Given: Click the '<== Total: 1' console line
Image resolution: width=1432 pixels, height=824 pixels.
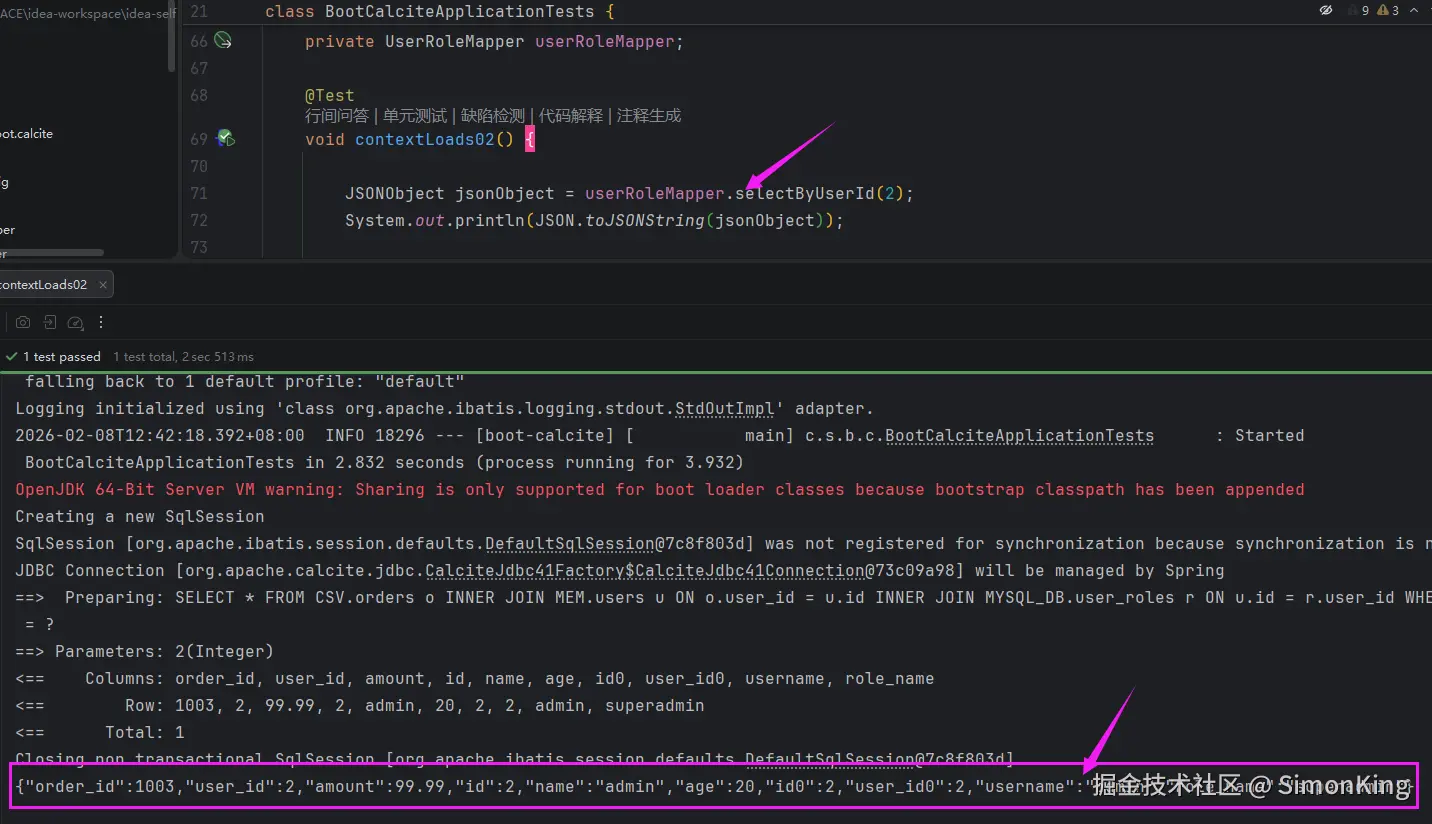Looking at the screenshot, I should pyautogui.click(x=100, y=732).
